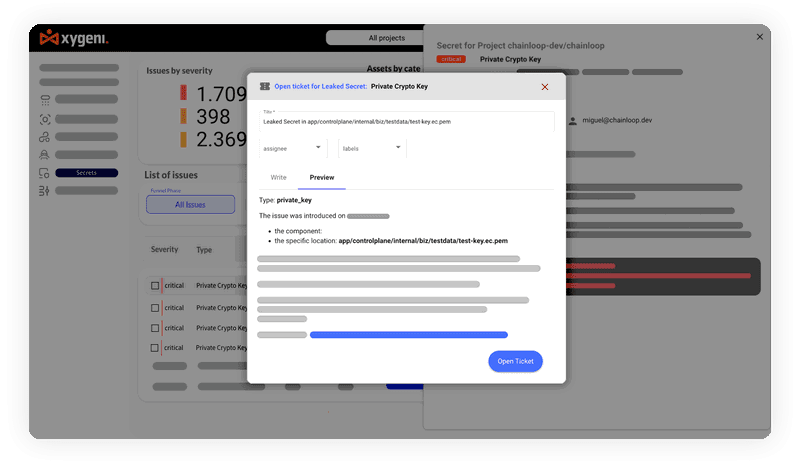Image resolution: width=800 pixels, height=463 pixels.
Task: Check the second critical issue row checkbox
Action: tap(155, 307)
